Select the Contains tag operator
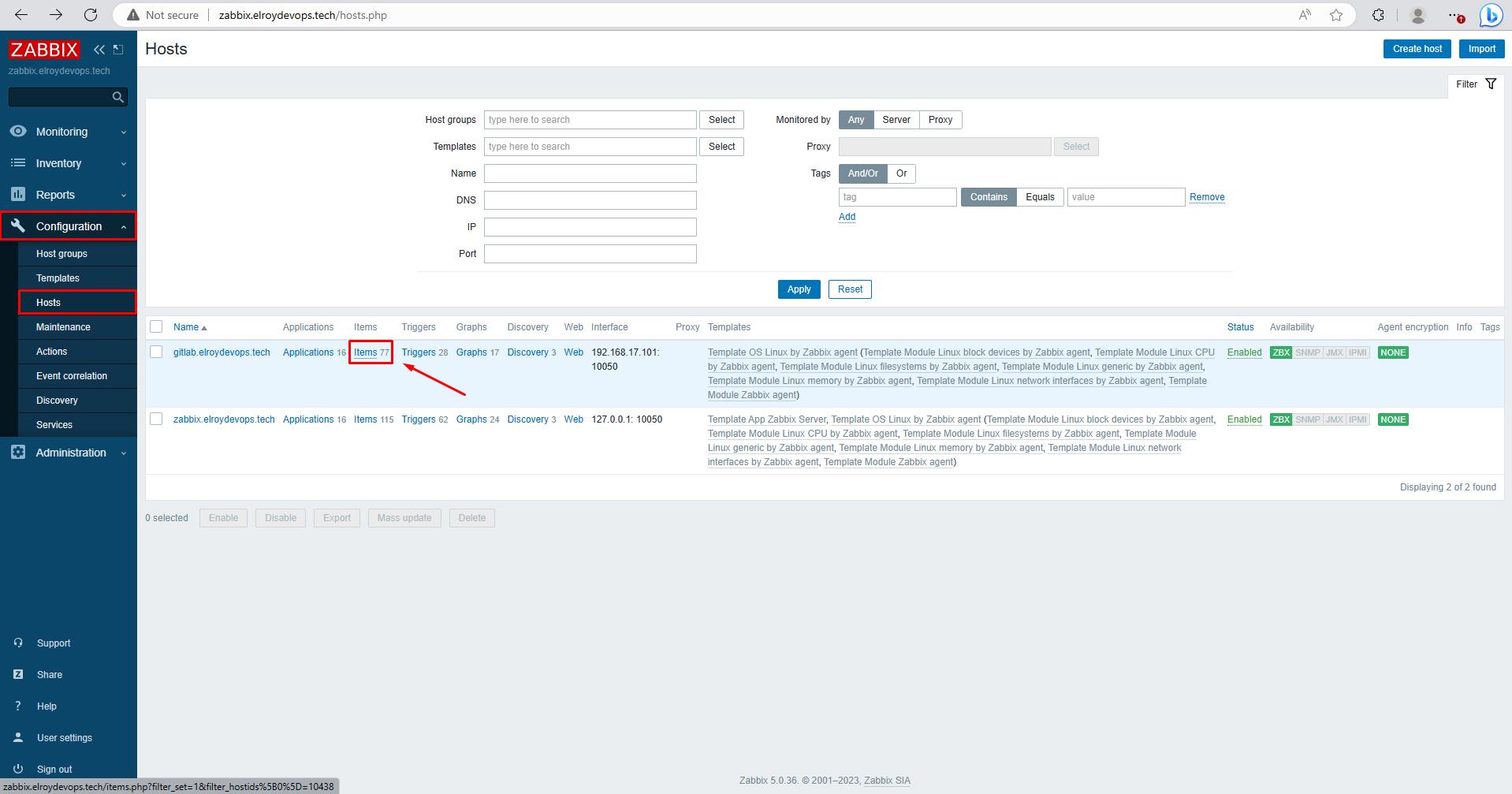This screenshot has height=794, width=1512. tap(989, 197)
